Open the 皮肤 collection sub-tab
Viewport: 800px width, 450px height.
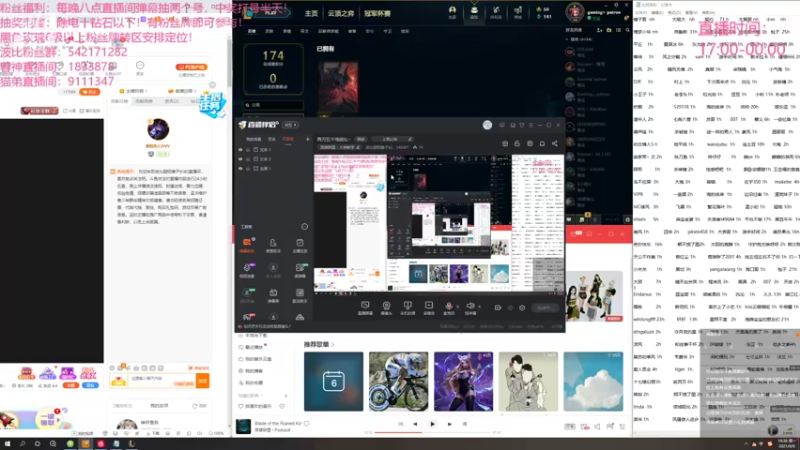(269, 31)
